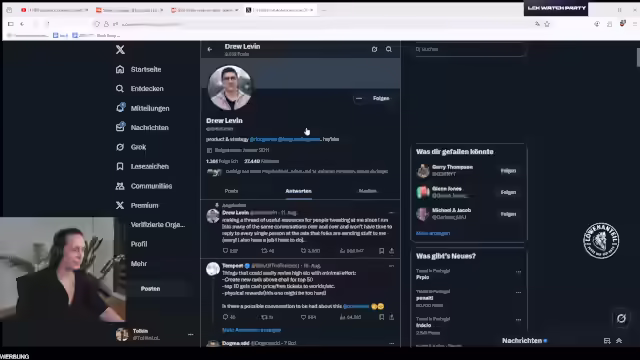Viewport: 640px width, 360px height.
Task: Open options dots for Prpic trend
Action: coord(518,272)
